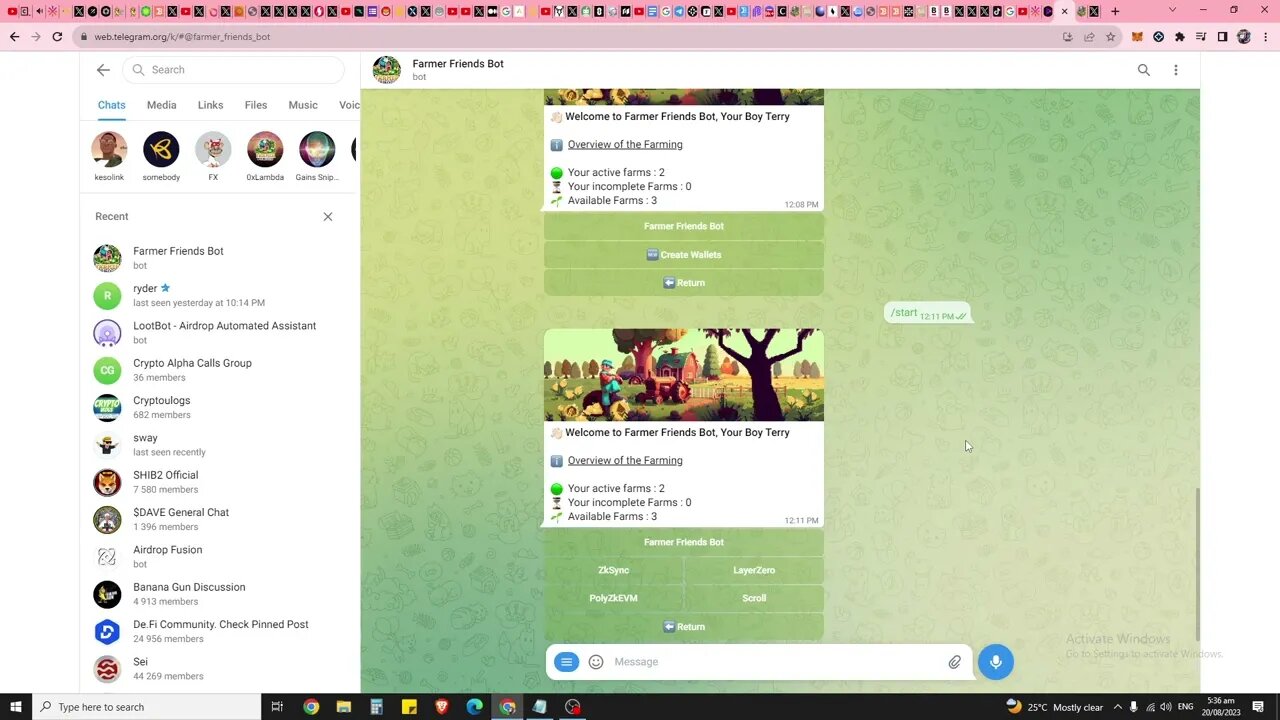Open 0xLambda contact avatar
This screenshot has width=1280, height=720.
pyautogui.click(x=265, y=150)
